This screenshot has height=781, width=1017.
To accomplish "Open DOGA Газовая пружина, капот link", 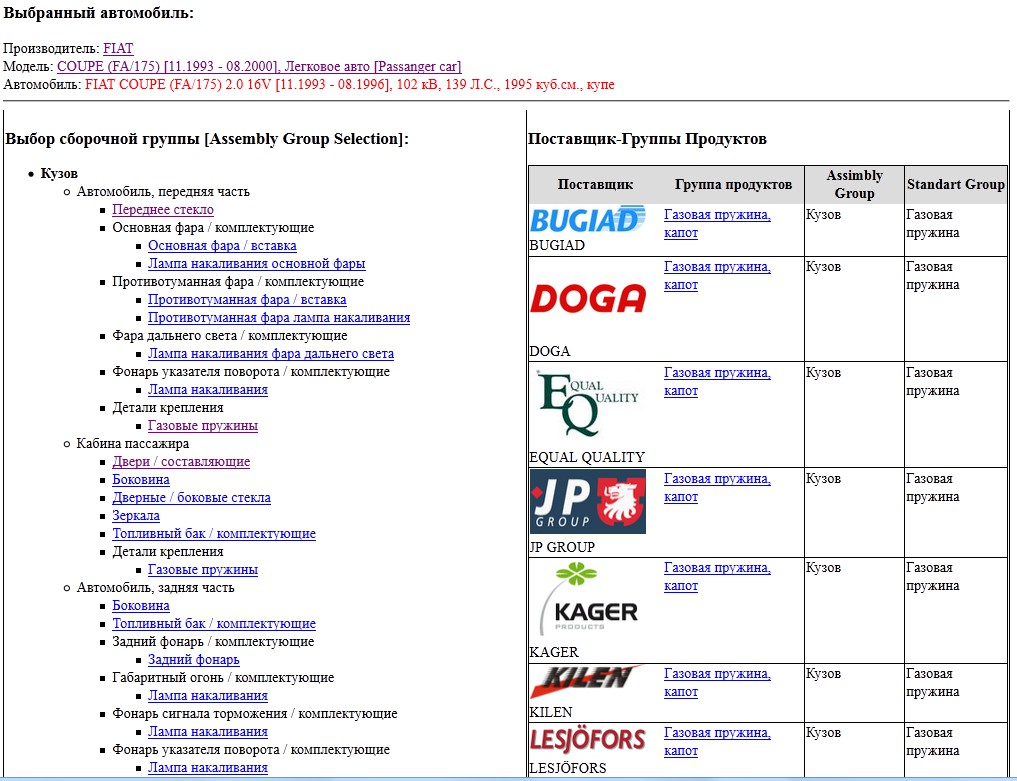I will [x=717, y=276].
